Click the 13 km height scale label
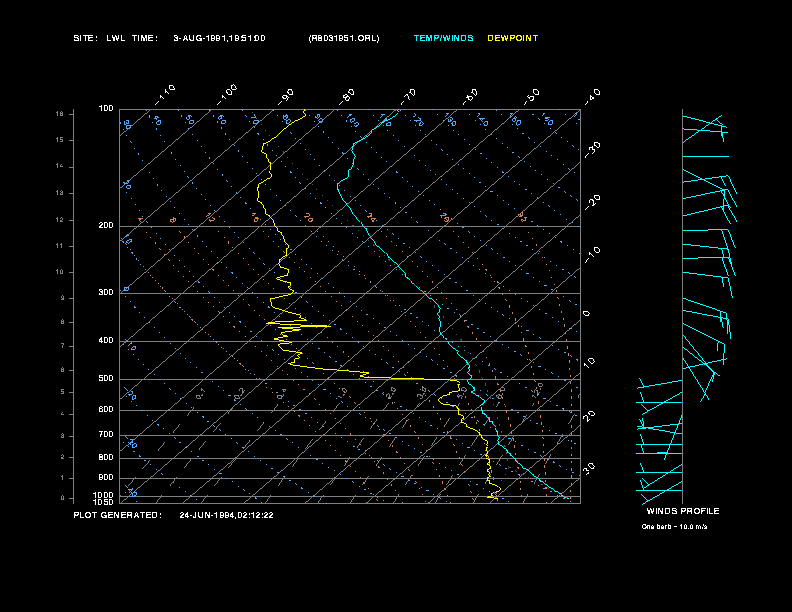 (x=60, y=193)
